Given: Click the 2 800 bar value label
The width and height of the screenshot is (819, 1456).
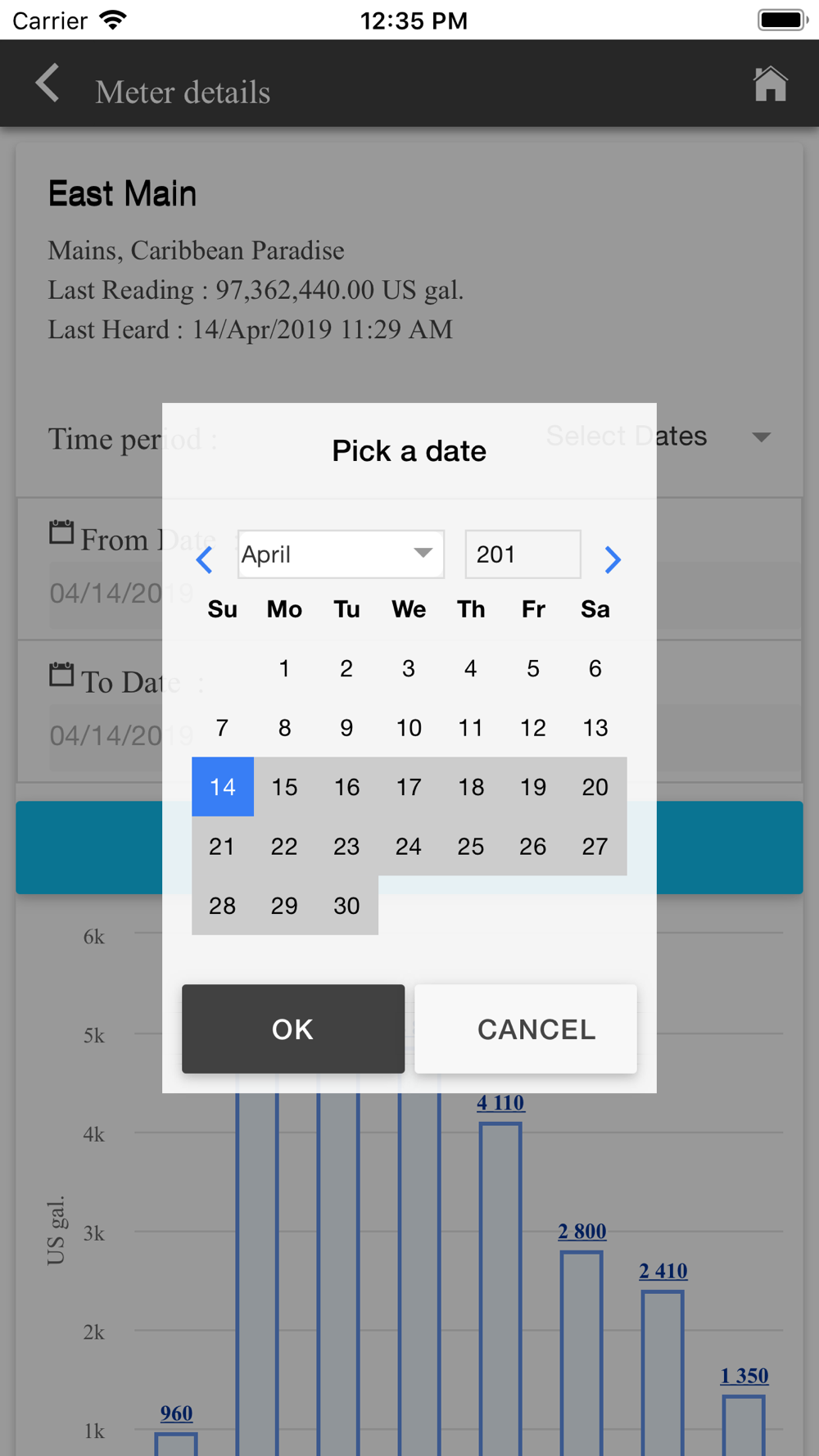Looking at the screenshot, I should (x=582, y=1232).
